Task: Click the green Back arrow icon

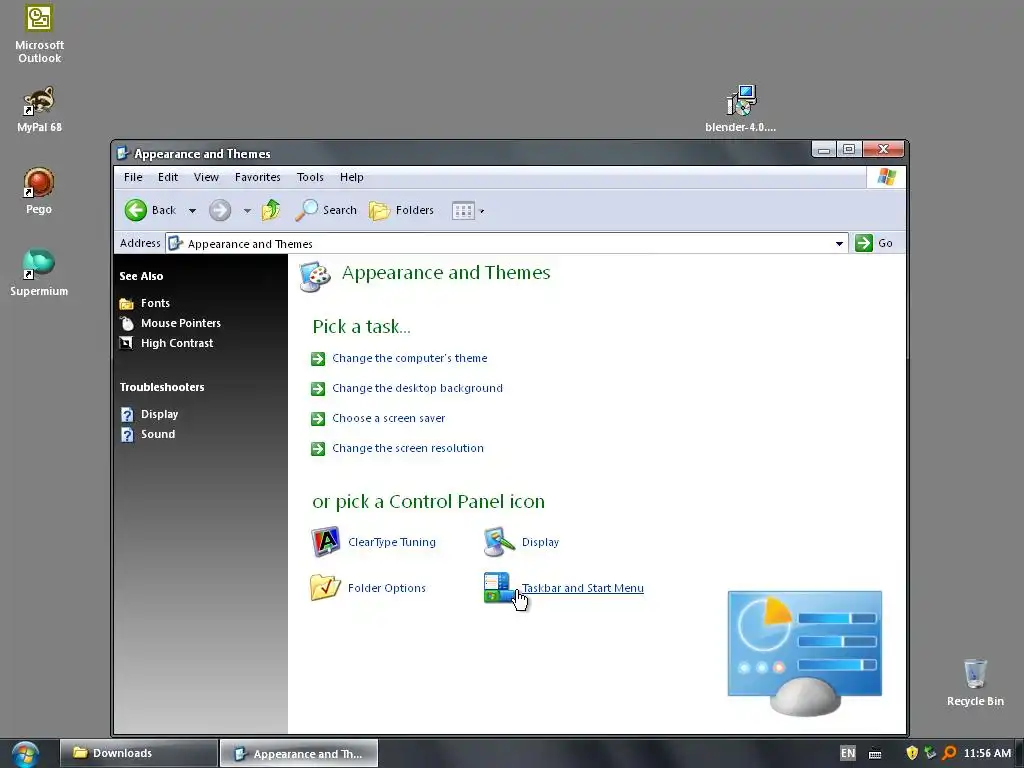Action: 136,210
